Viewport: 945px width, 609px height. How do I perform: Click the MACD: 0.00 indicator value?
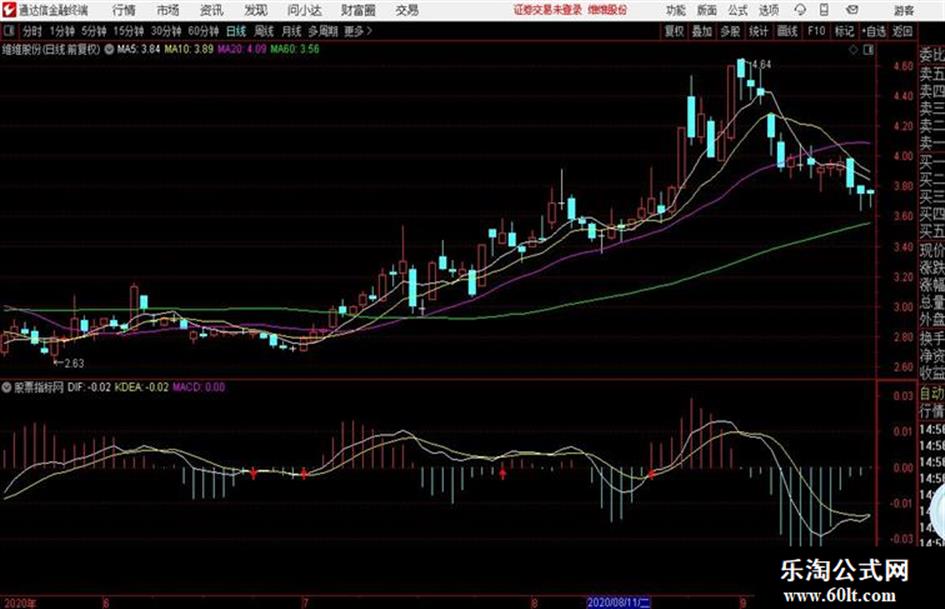coord(199,387)
